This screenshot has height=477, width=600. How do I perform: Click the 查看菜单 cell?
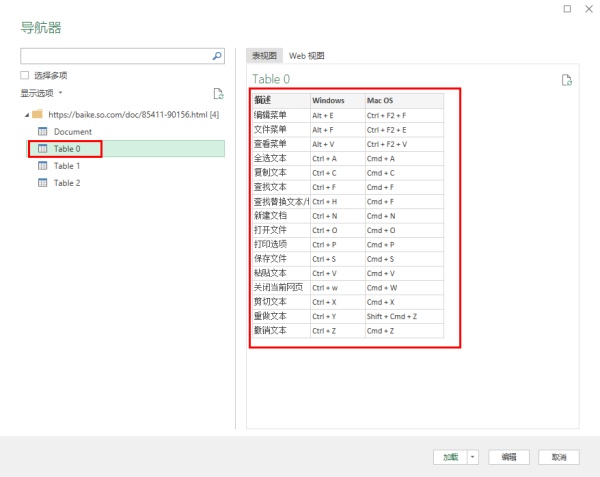tap(281, 144)
